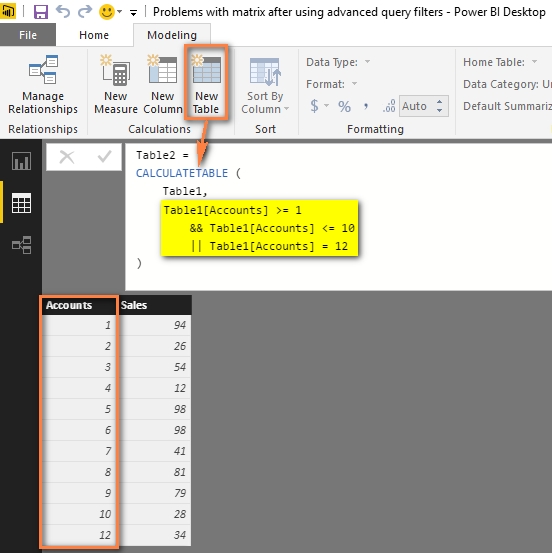Click Sales cell with value 94
552x553 pixels.
pyautogui.click(x=155, y=325)
